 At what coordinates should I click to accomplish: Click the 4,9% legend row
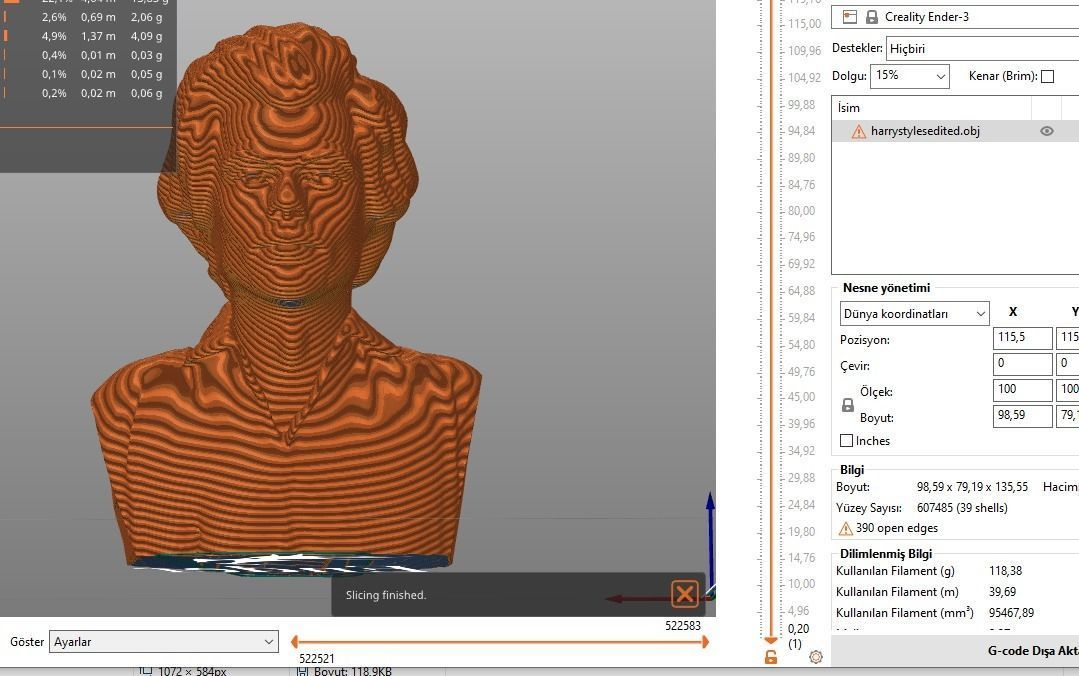tap(83, 36)
